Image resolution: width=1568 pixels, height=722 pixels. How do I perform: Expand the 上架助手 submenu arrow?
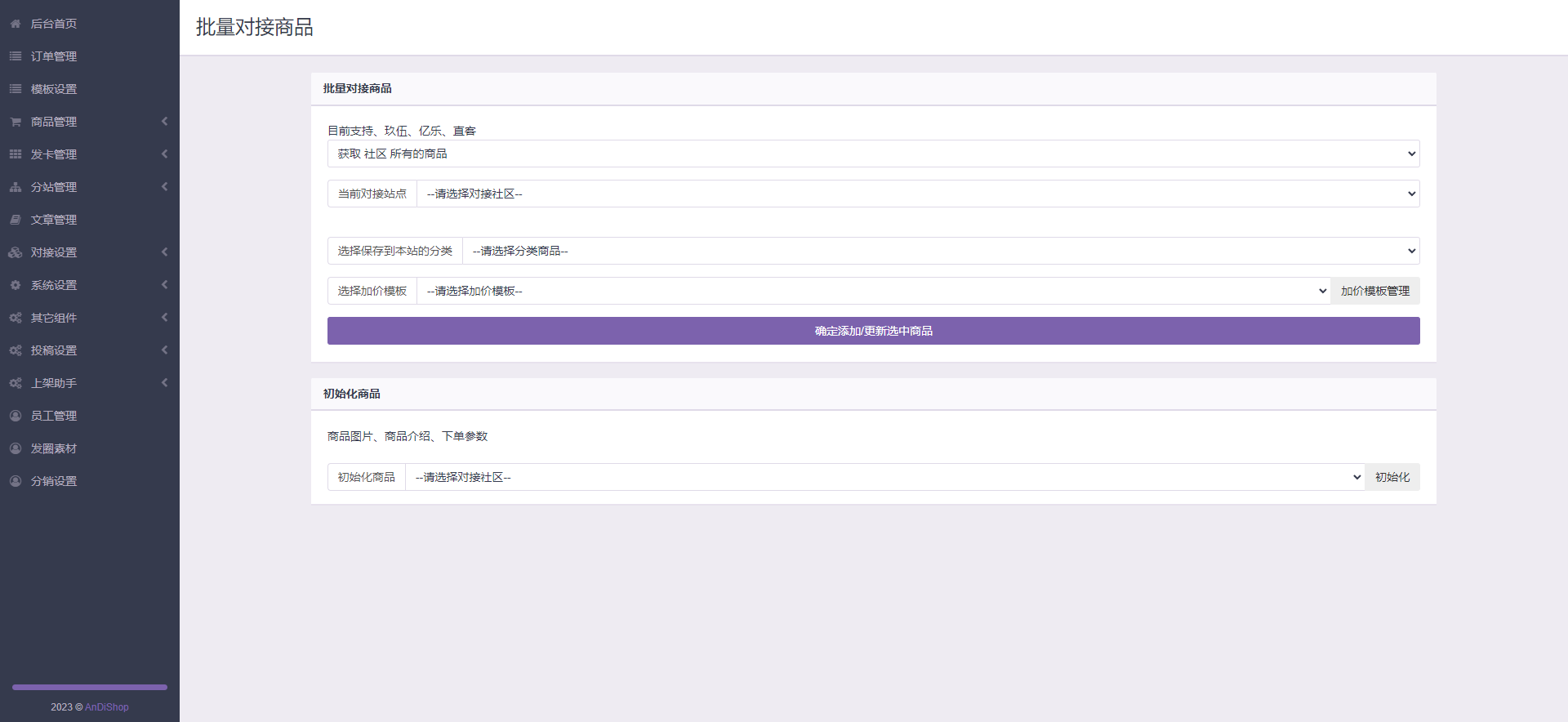click(x=164, y=383)
